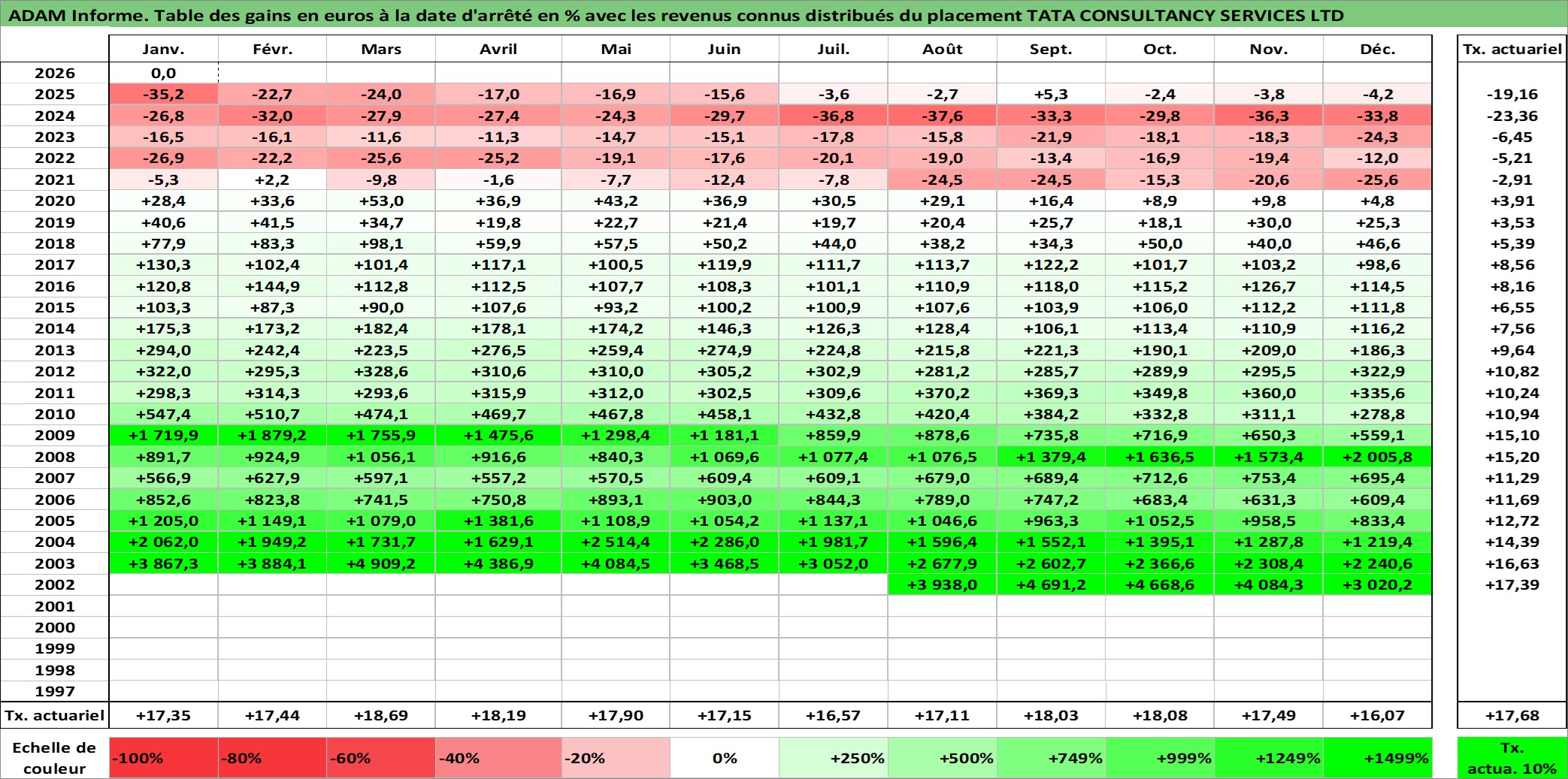Select the +1 879,2 cell in February 2009
This screenshot has height=779, width=1568.
(x=273, y=435)
